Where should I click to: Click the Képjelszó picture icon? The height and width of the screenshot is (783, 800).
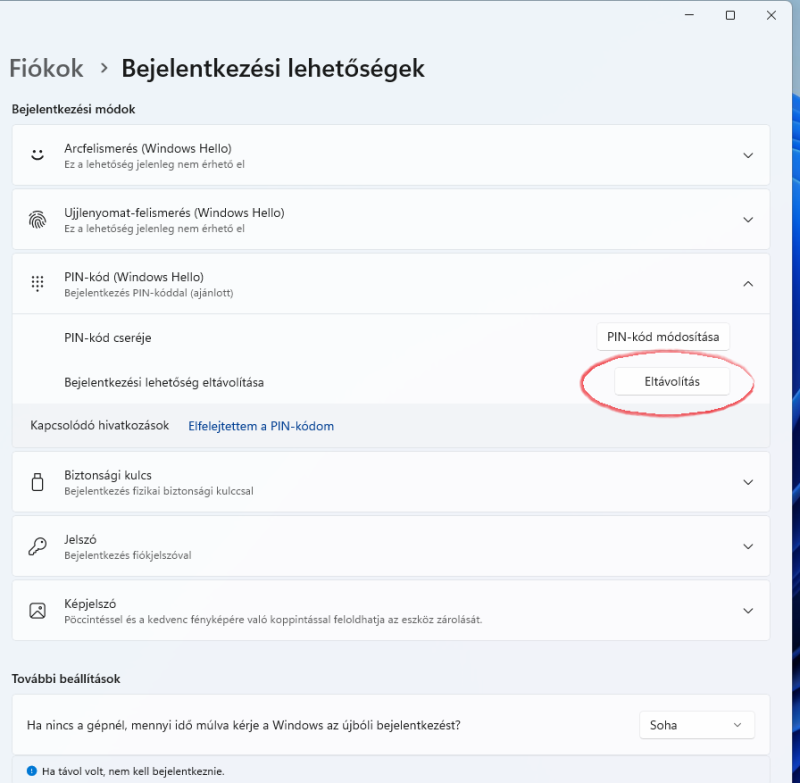(37, 611)
